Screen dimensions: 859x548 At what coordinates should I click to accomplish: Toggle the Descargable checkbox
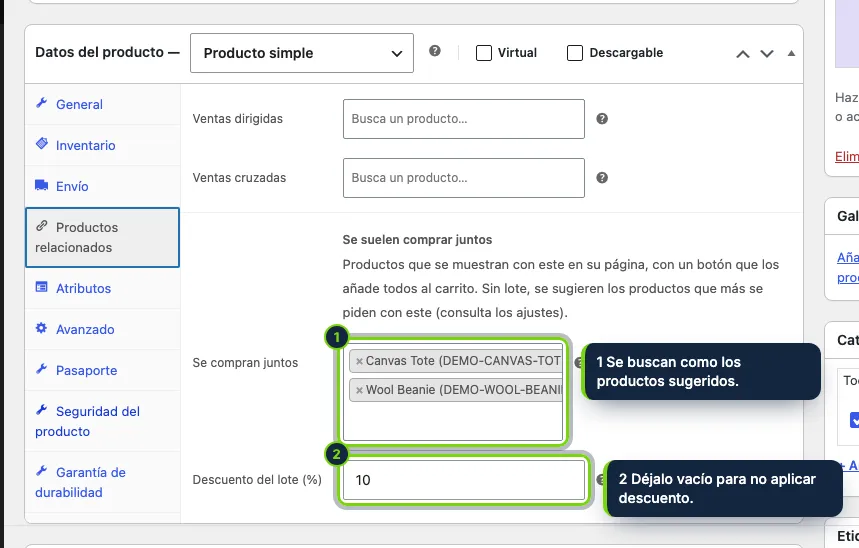[x=575, y=53]
